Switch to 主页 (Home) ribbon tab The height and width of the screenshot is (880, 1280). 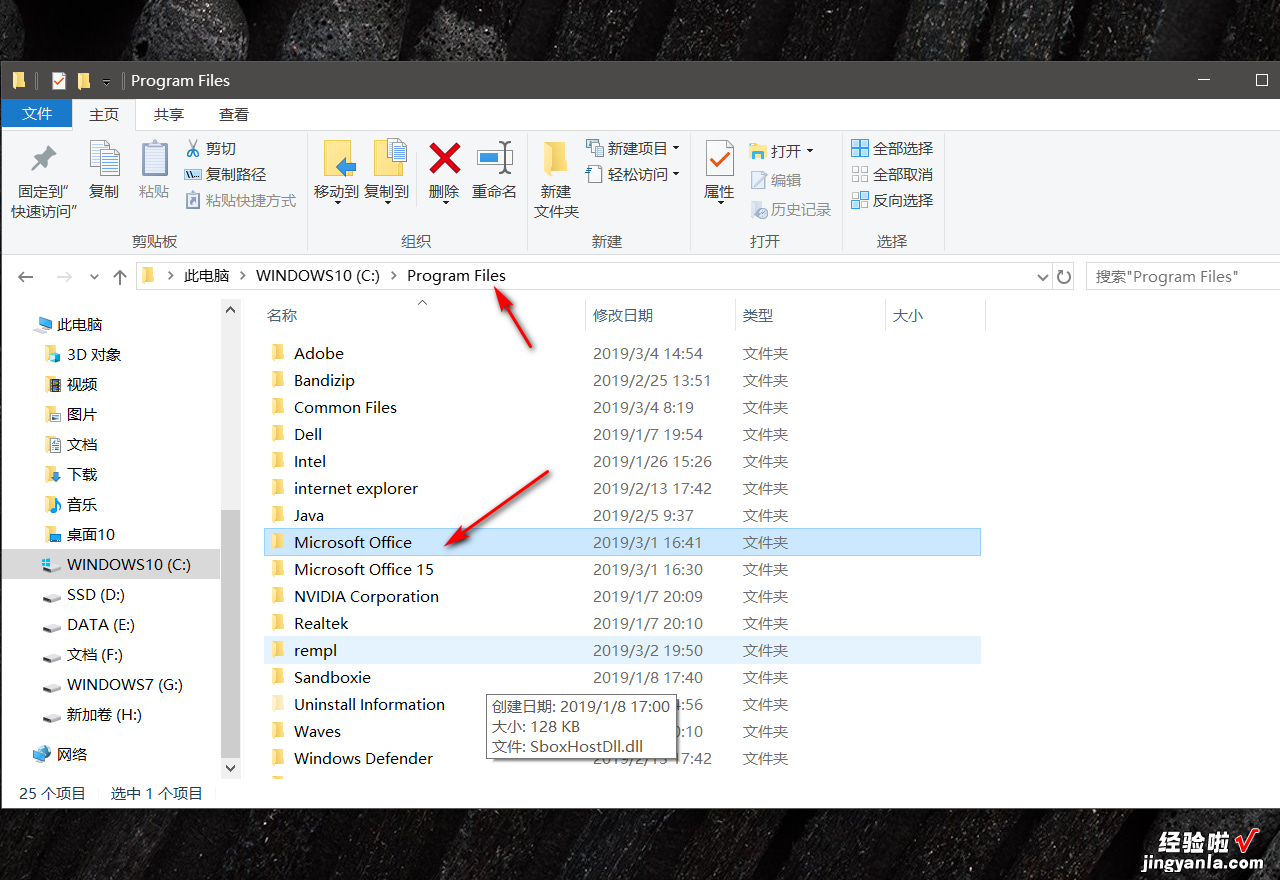104,115
